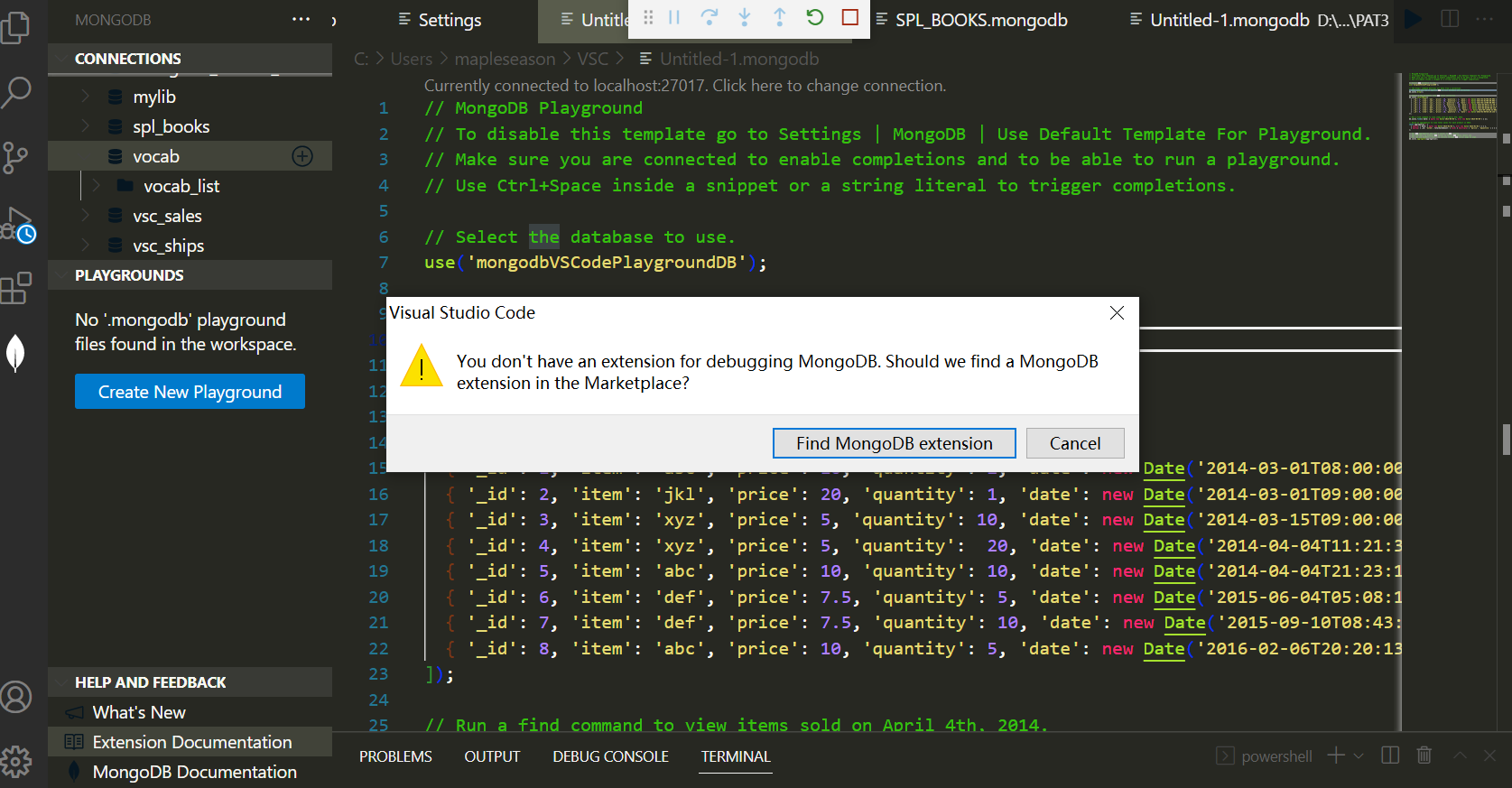
Task: Click the connection status line above editor
Action: coord(684,86)
